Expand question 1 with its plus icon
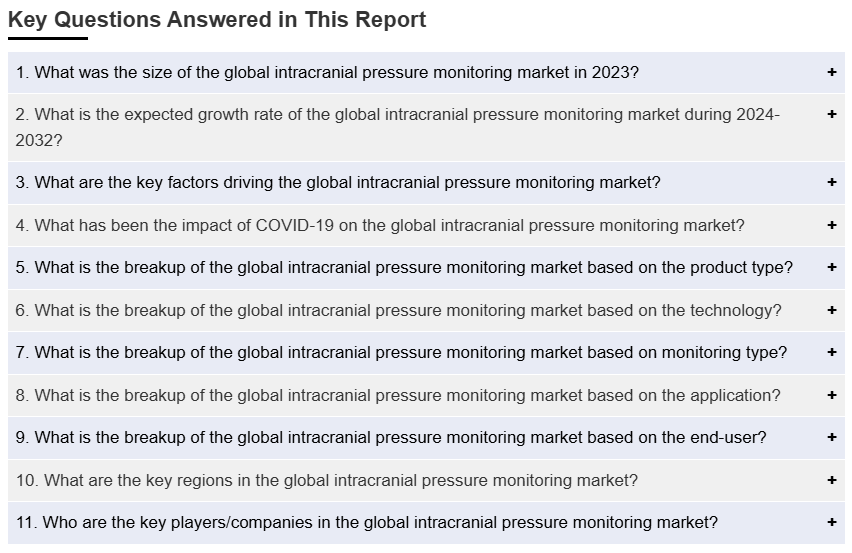The height and width of the screenshot is (553, 852). click(831, 72)
